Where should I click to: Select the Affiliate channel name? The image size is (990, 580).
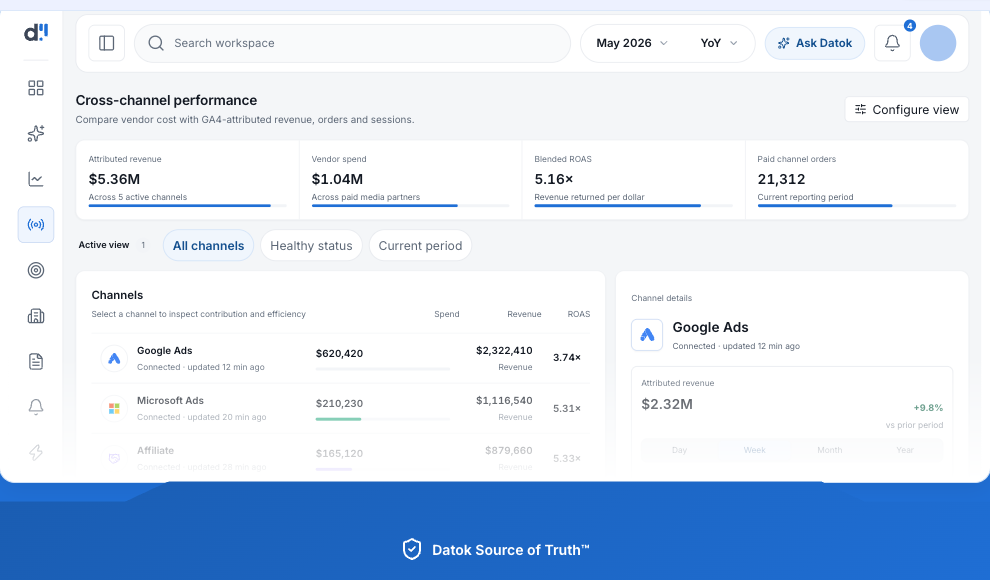click(x=155, y=450)
